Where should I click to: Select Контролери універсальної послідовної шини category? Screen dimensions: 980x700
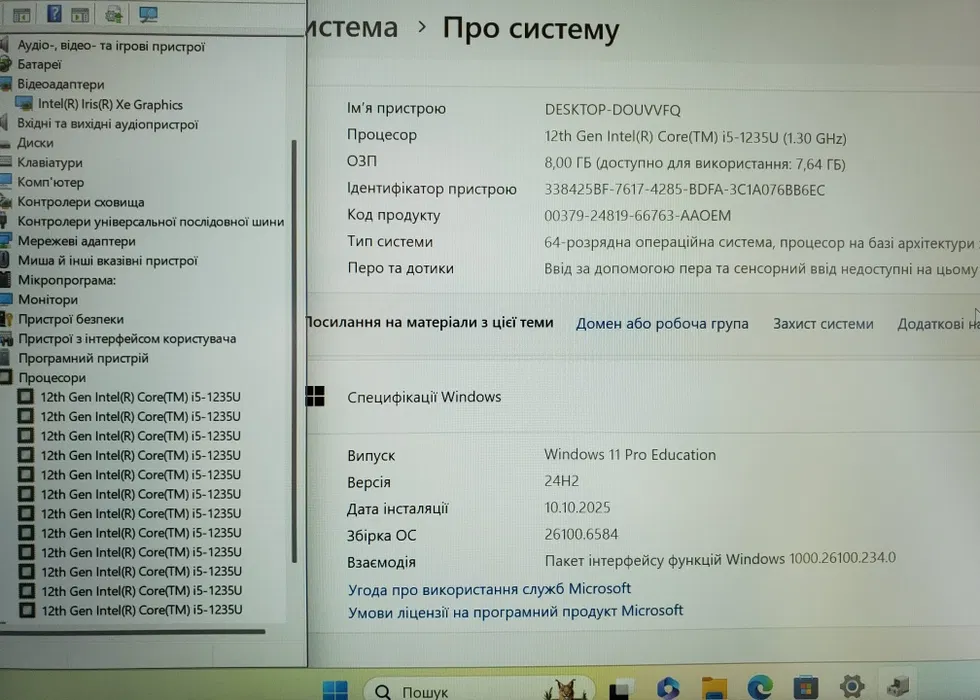[x=151, y=221]
